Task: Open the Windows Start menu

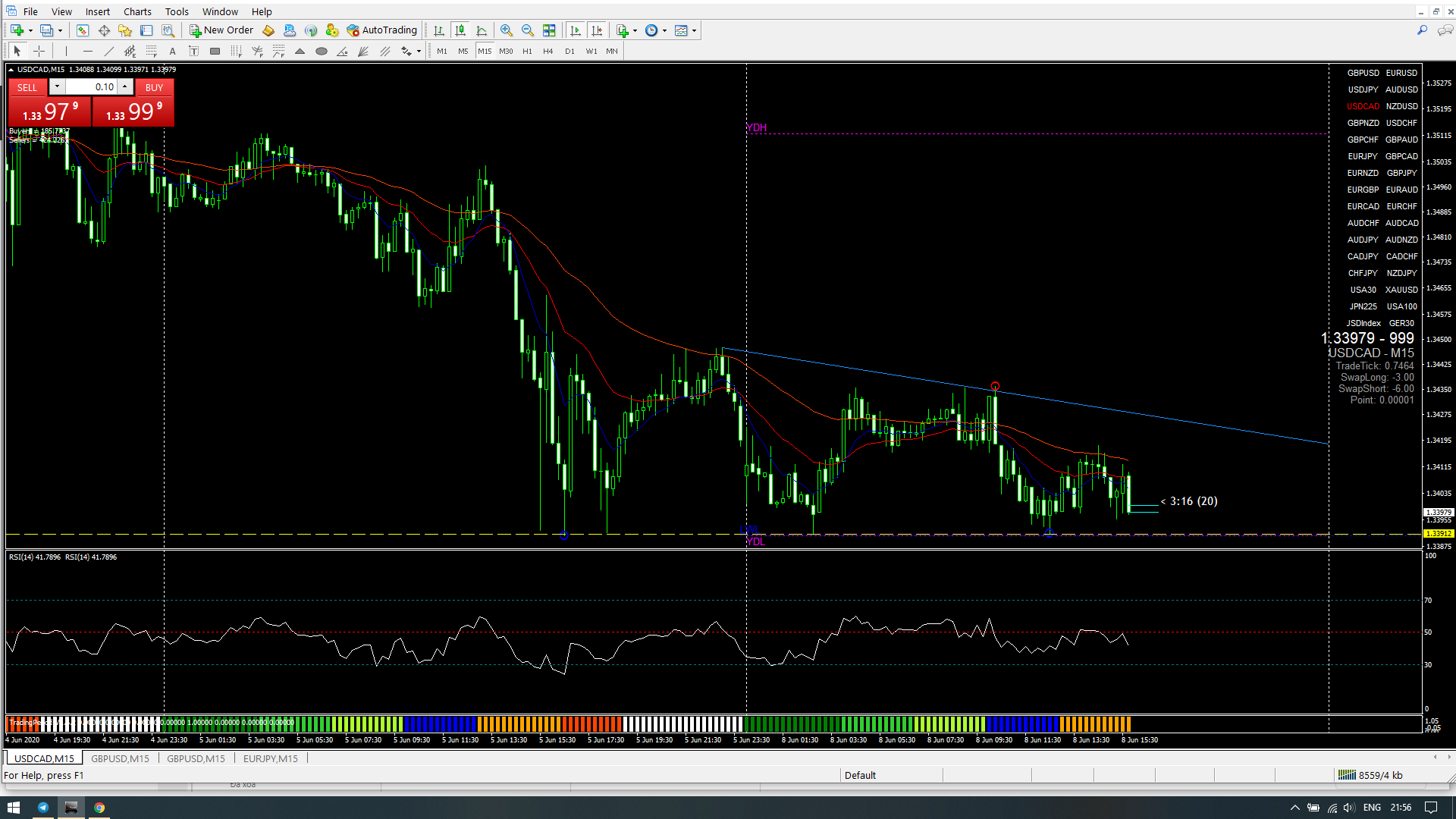Action: (x=13, y=808)
